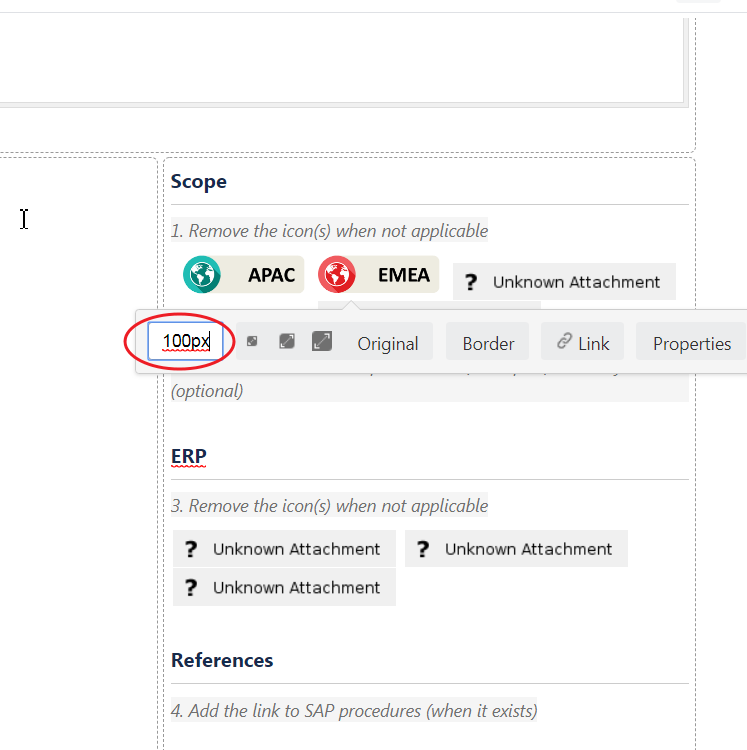Screen dimensions: 747x750
Task: Click 'Add the link to SAP procedures' text
Action: point(354,711)
